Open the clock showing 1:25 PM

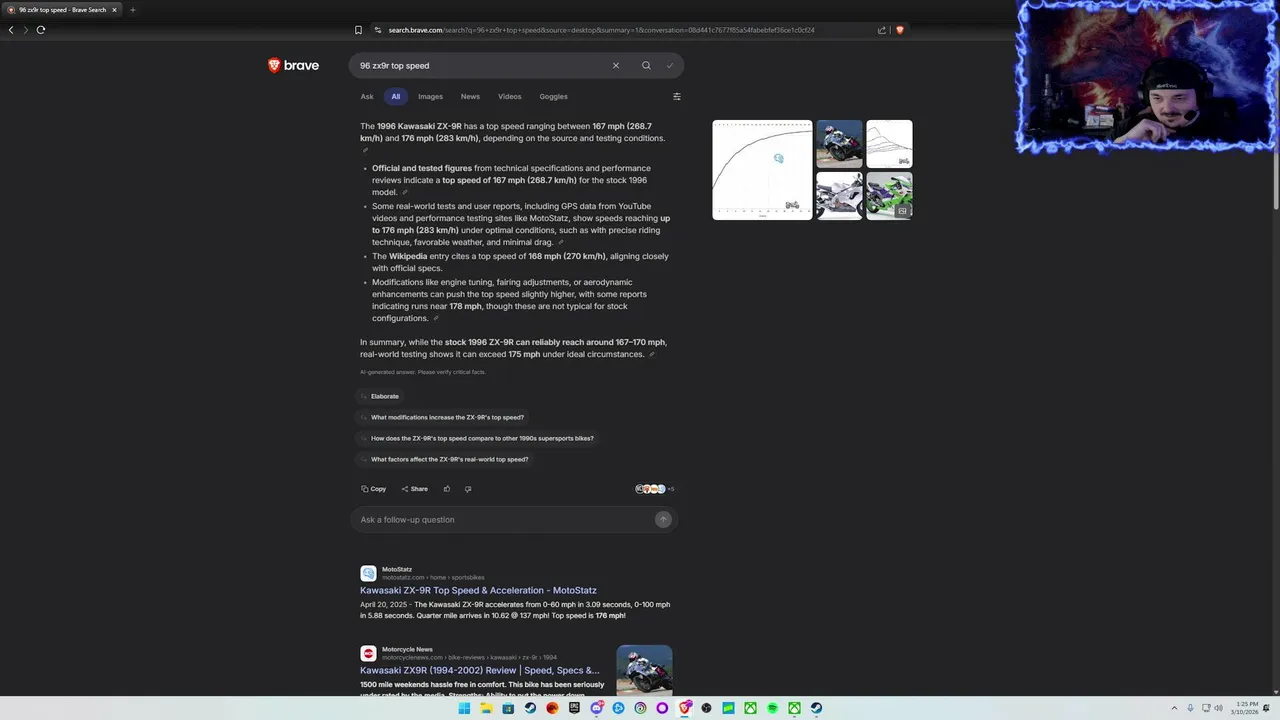pos(1247,708)
